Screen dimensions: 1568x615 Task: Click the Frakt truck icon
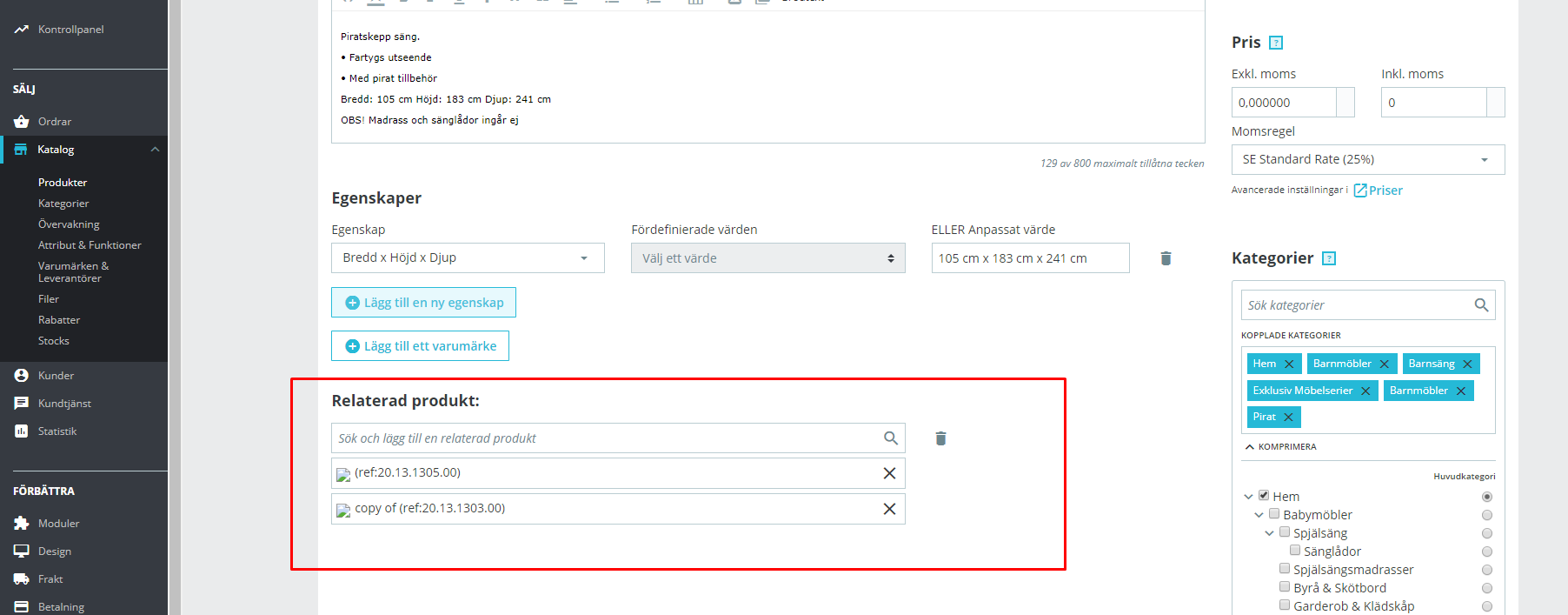22,579
